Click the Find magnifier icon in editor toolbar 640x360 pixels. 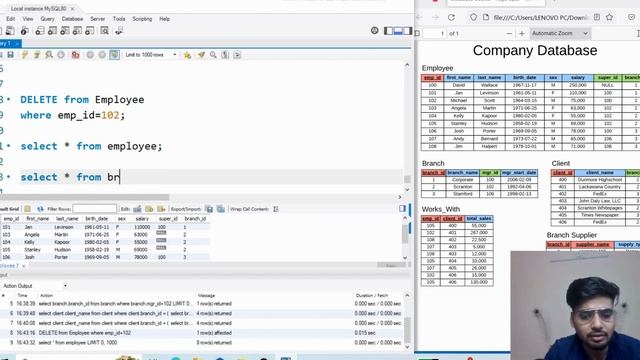pyautogui.click(x=213, y=55)
